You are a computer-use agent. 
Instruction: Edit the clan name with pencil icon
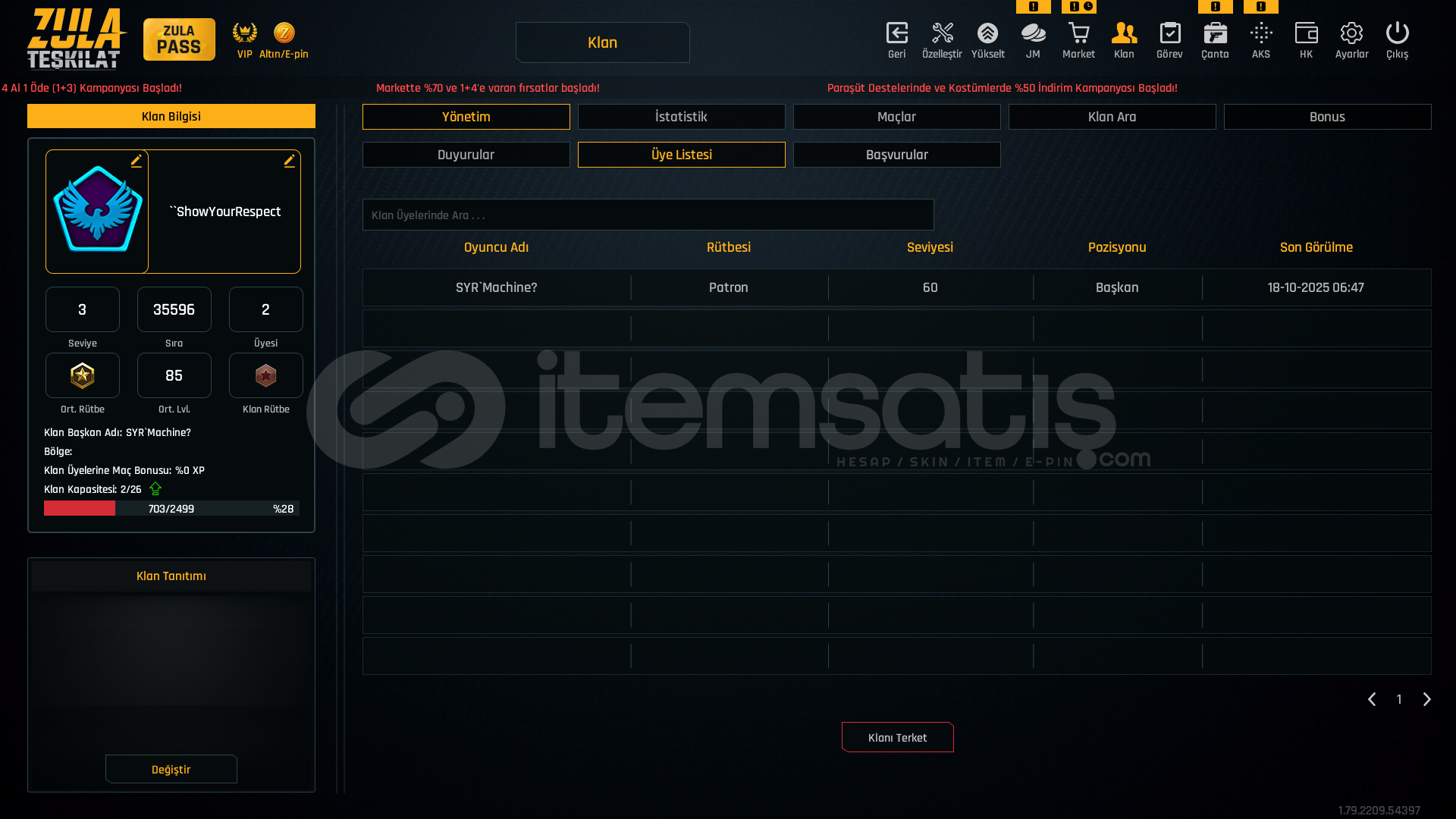290,161
